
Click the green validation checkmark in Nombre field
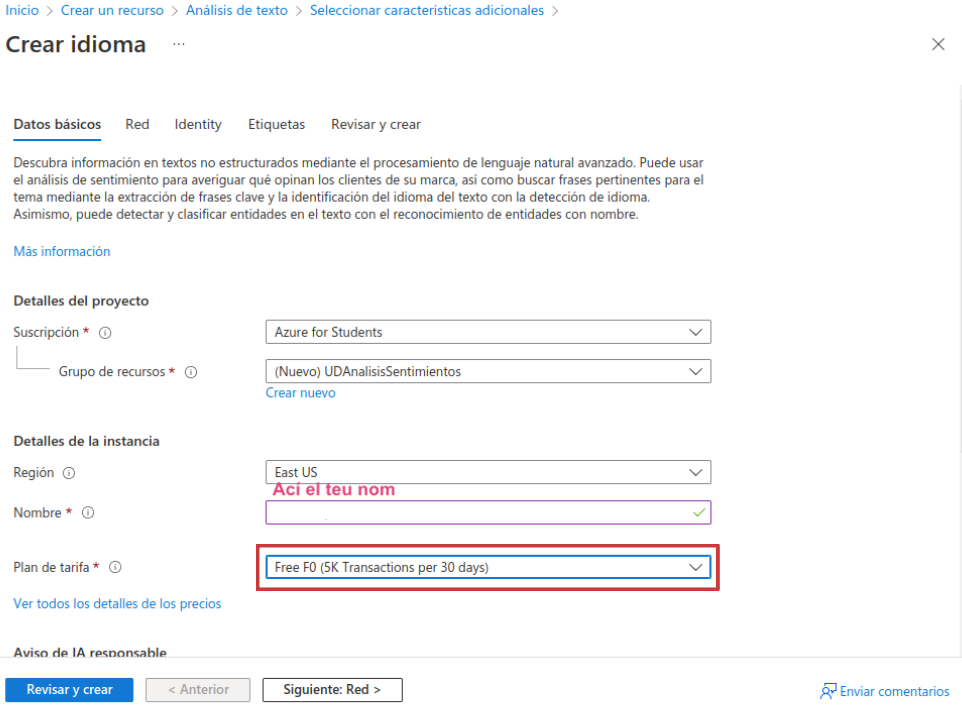pyautogui.click(x=700, y=512)
